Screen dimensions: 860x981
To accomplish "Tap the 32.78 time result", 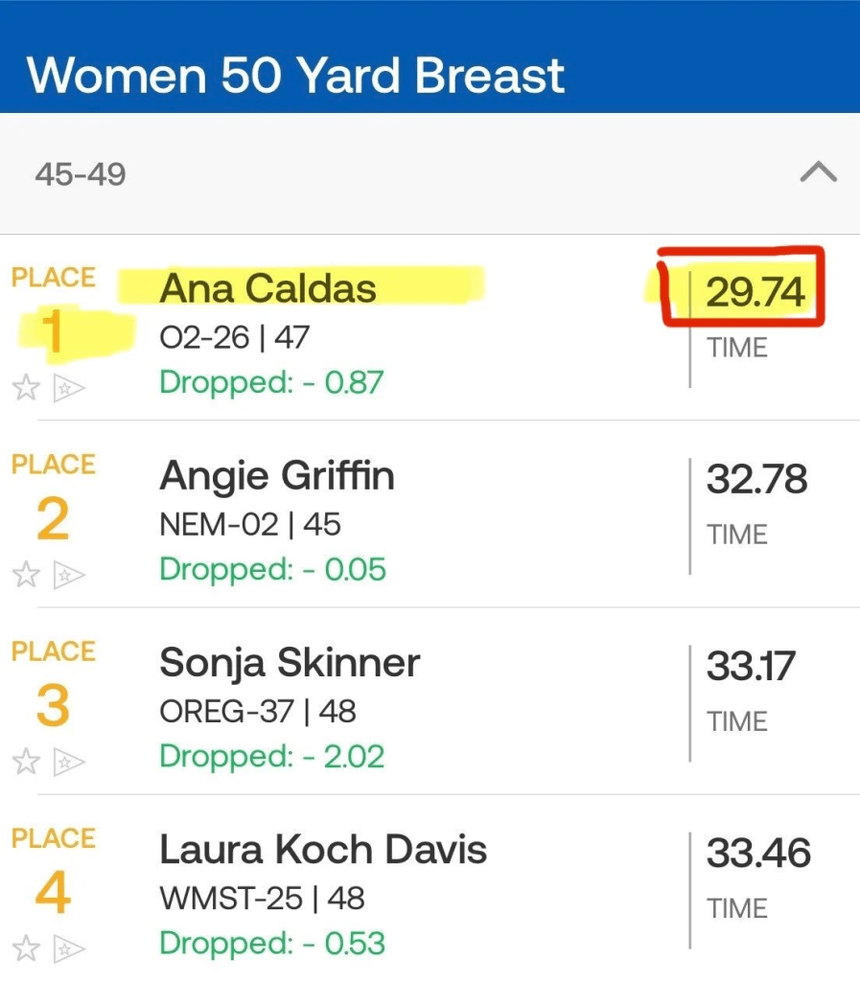I will tap(757, 479).
